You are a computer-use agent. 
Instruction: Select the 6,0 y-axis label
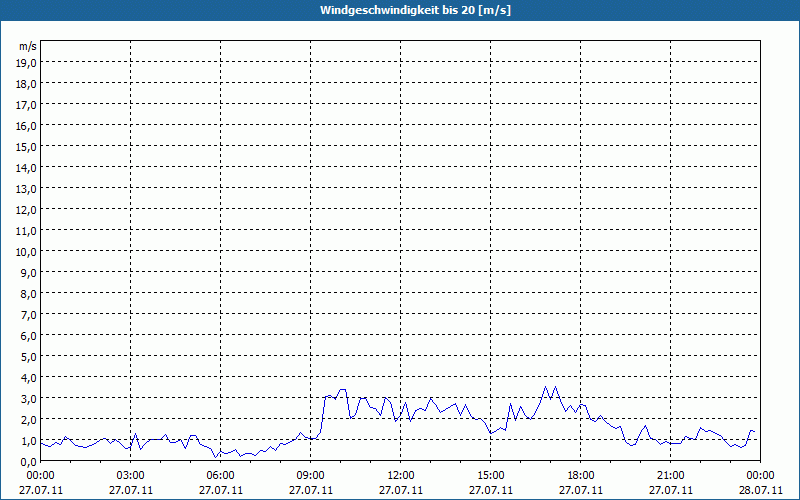click(x=28, y=336)
